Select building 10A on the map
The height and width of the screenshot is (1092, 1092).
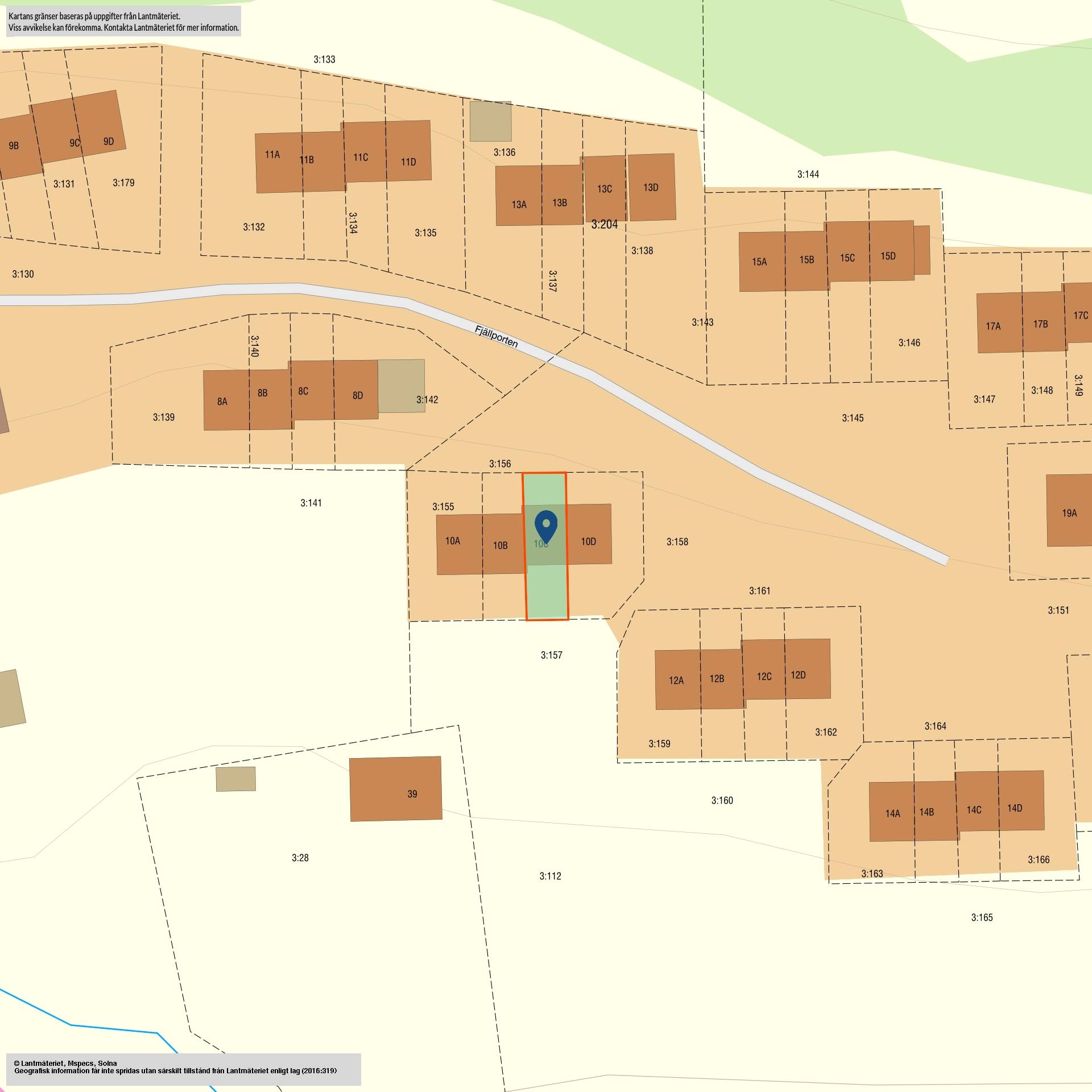tap(460, 544)
